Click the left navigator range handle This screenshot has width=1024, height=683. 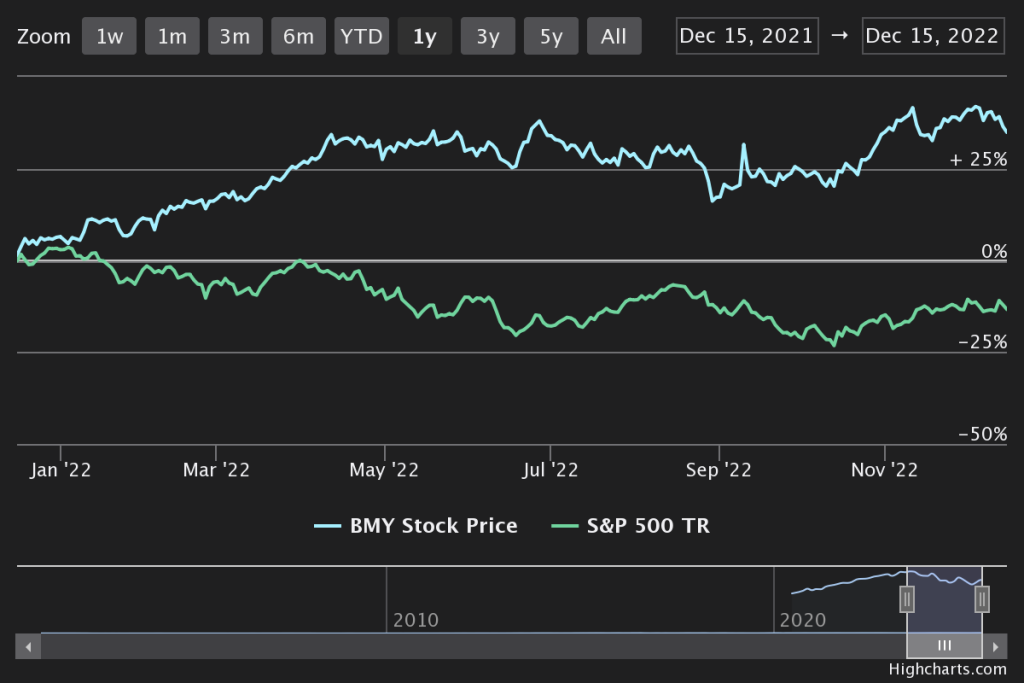click(907, 598)
